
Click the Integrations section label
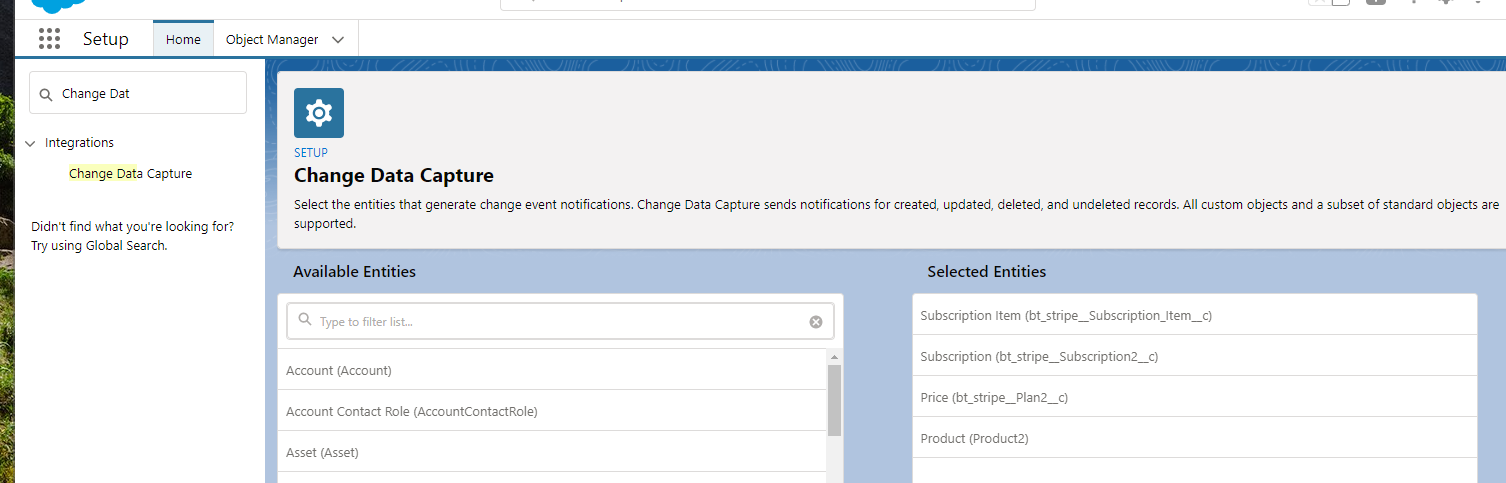coord(79,143)
